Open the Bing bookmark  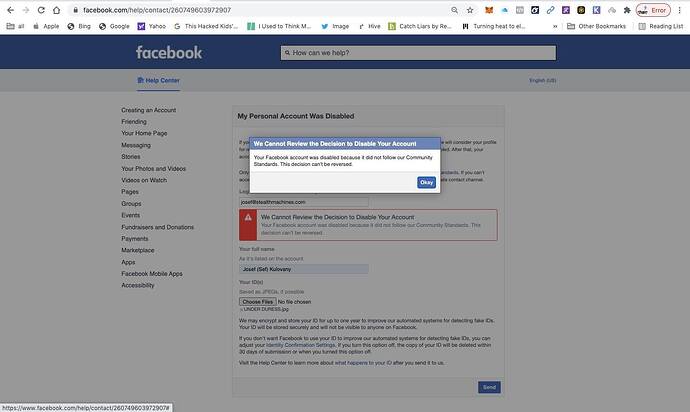pyautogui.click(x=79, y=26)
